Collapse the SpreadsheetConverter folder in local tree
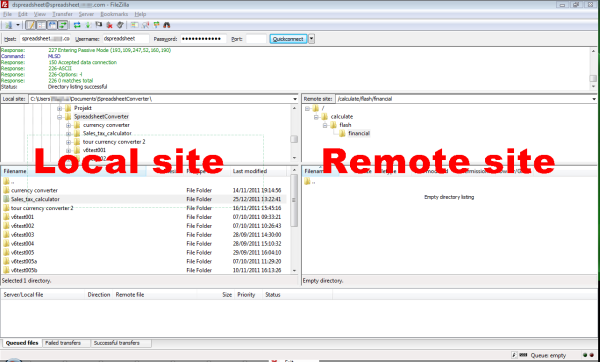 click(x=59, y=117)
